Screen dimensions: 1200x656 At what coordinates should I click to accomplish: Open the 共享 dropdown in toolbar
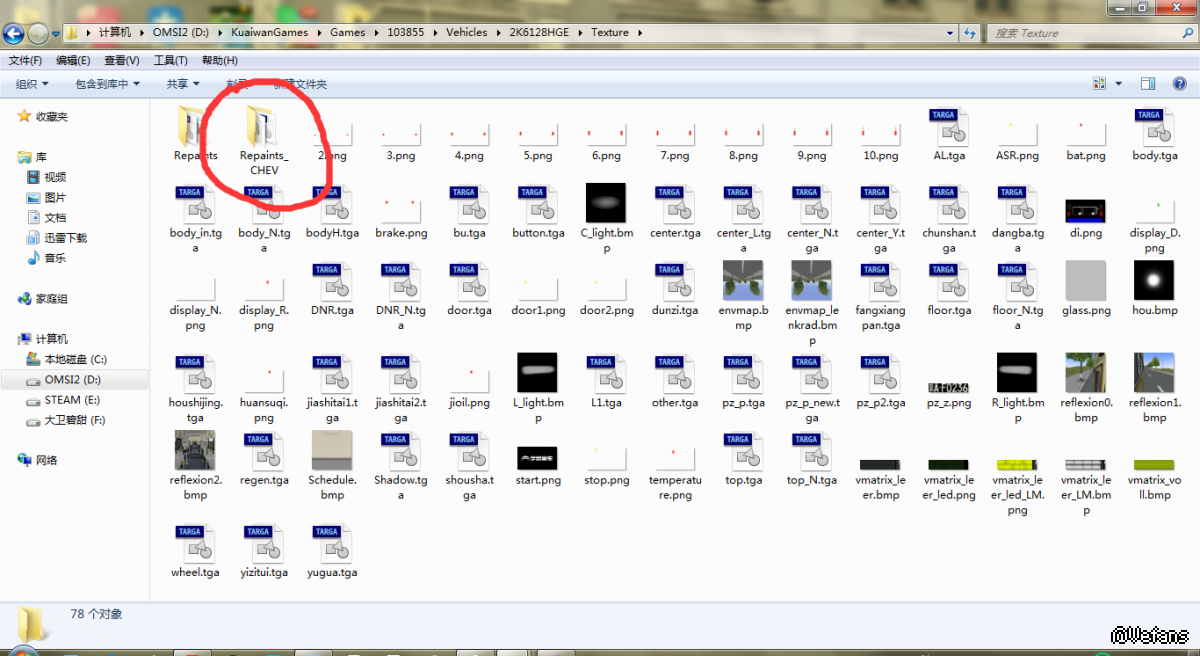coord(182,84)
